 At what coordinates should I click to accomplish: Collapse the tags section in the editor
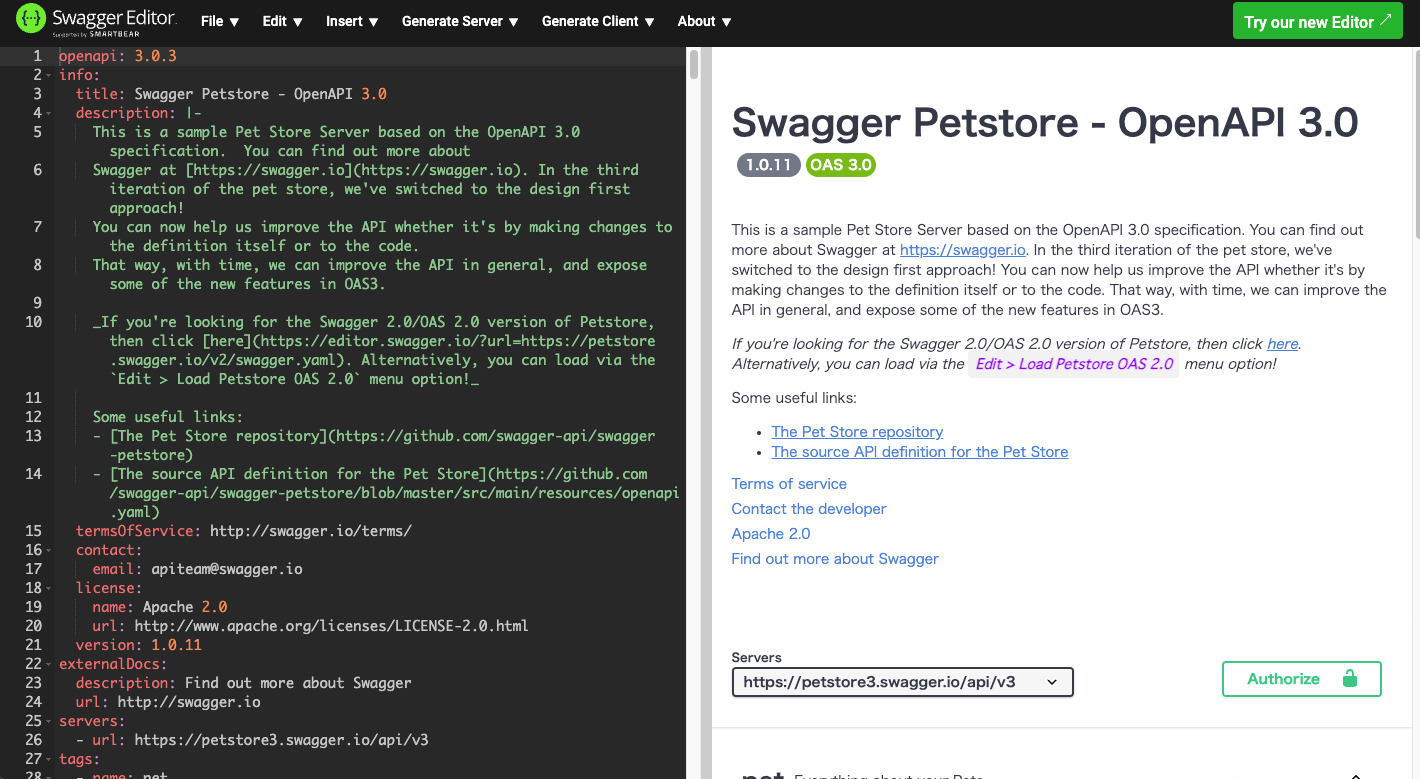click(x=47, y=759)
